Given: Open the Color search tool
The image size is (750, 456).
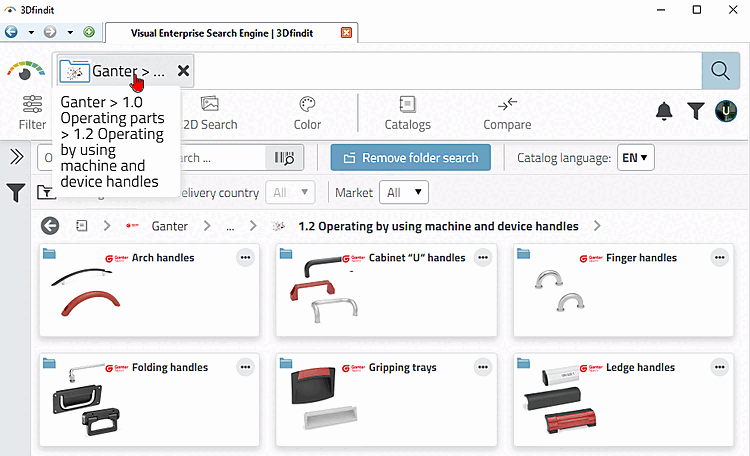Looking at the screenshot, I should [307, 112].
